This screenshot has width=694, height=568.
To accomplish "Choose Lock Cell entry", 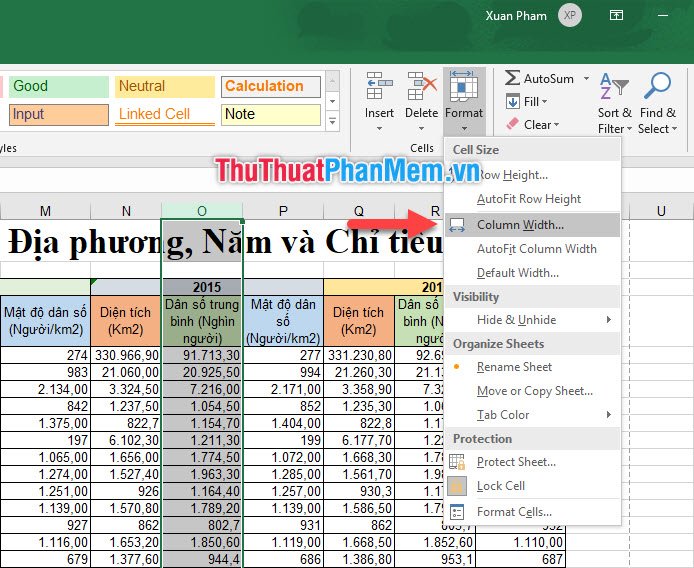I will (532, 486).
